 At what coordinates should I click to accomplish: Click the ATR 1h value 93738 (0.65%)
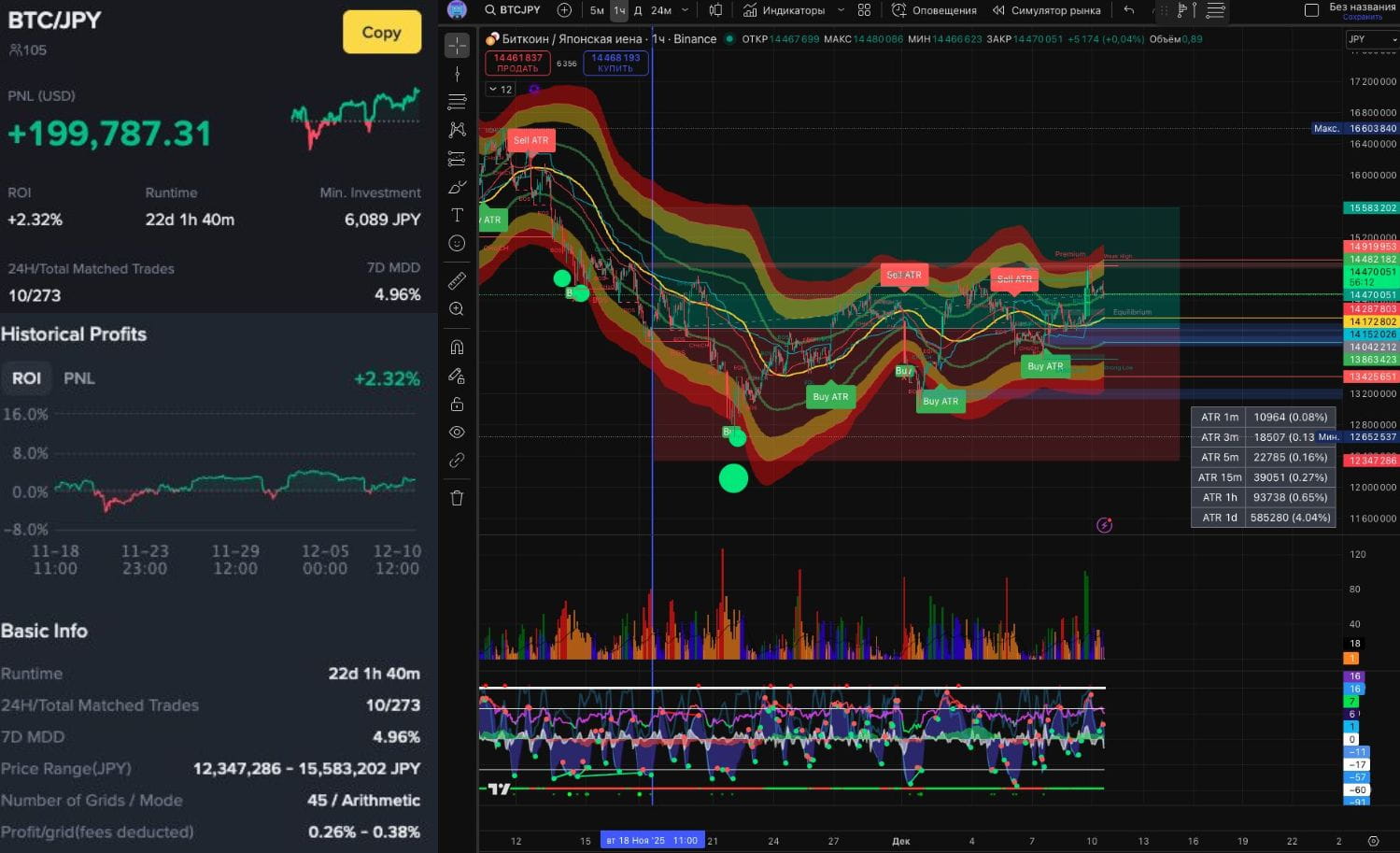[x=1291, y=498]
